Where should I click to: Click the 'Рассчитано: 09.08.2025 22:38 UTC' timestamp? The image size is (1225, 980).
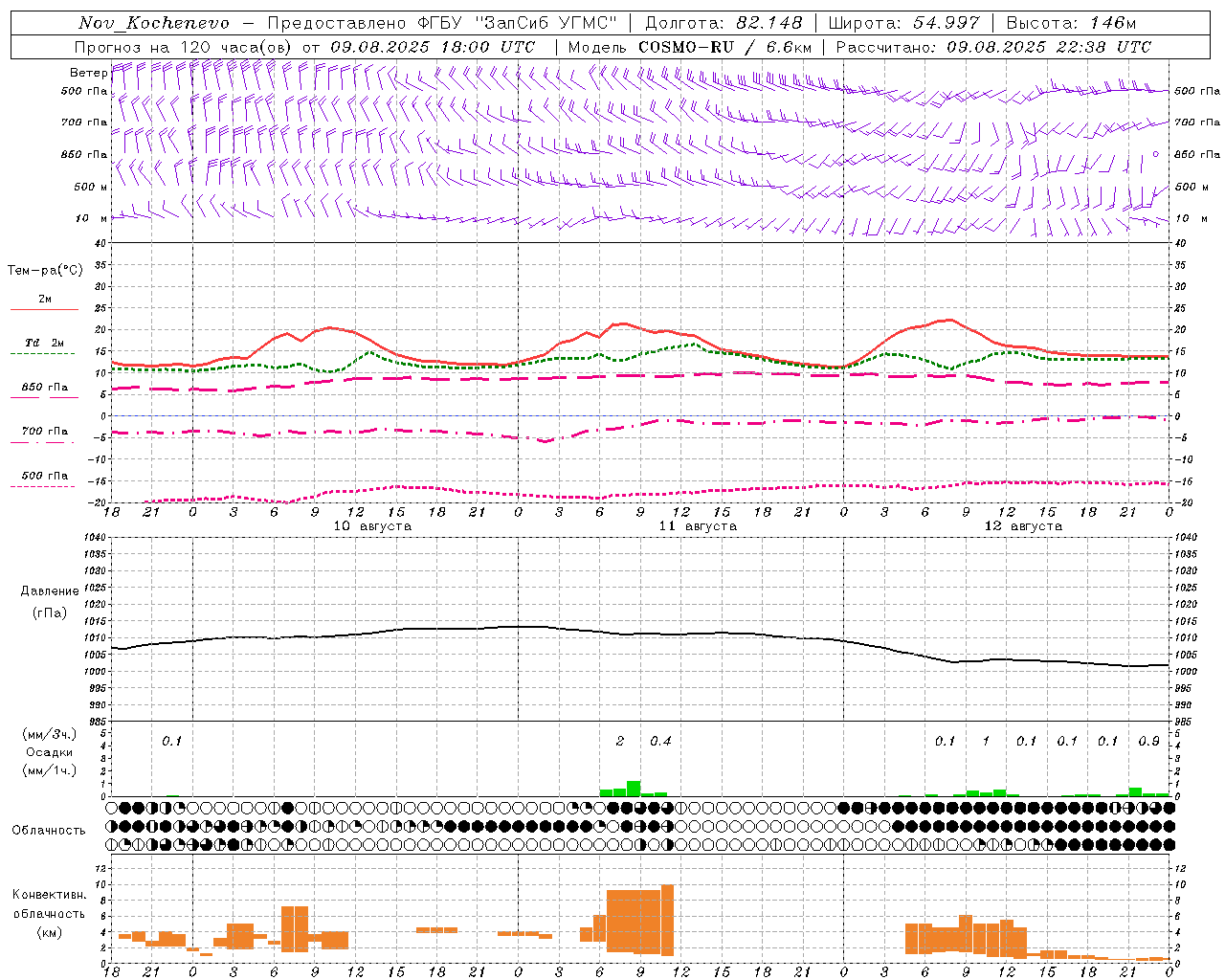(x=993, y=47)
